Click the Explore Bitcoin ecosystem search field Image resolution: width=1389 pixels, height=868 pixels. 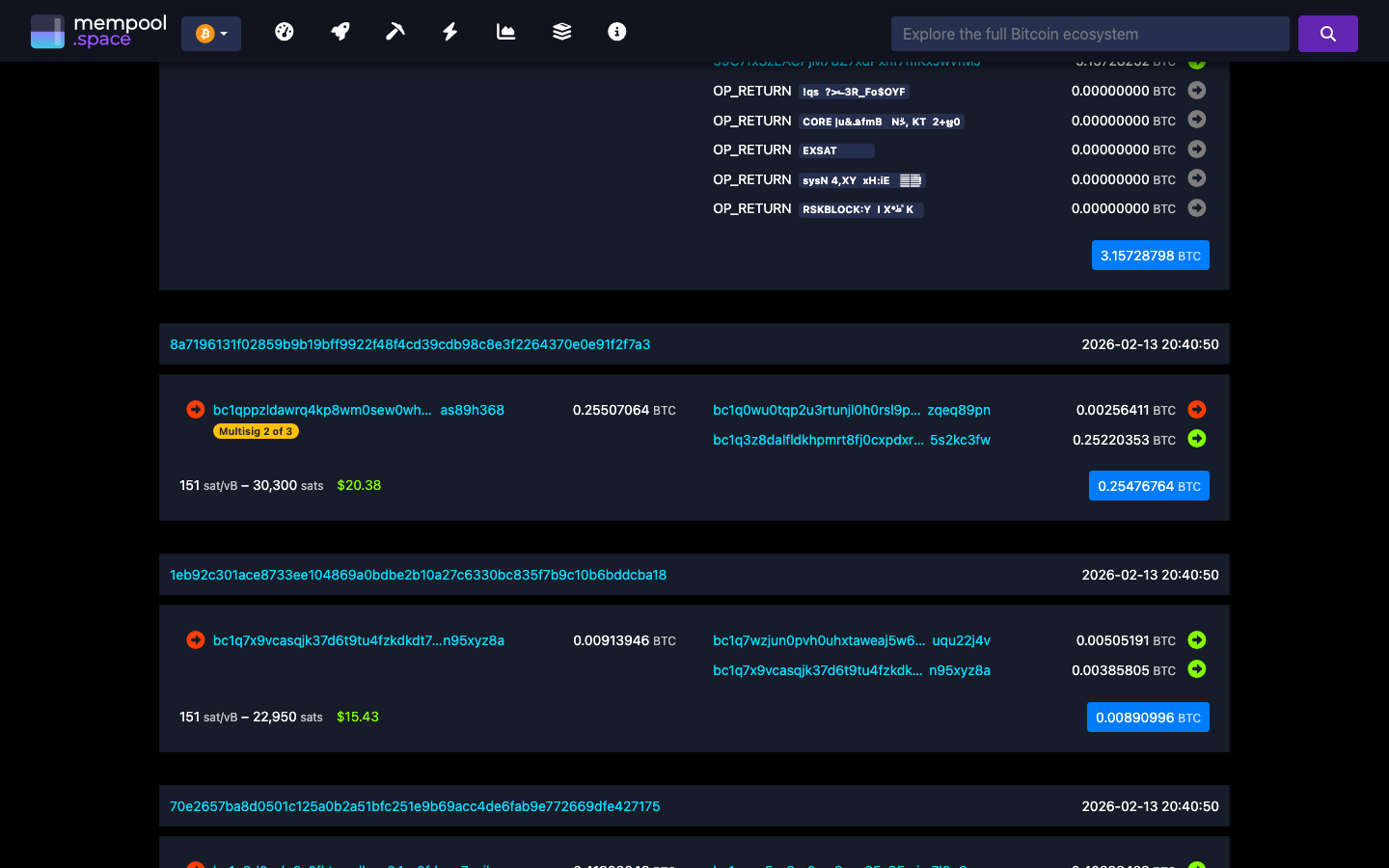point(1090,33)
